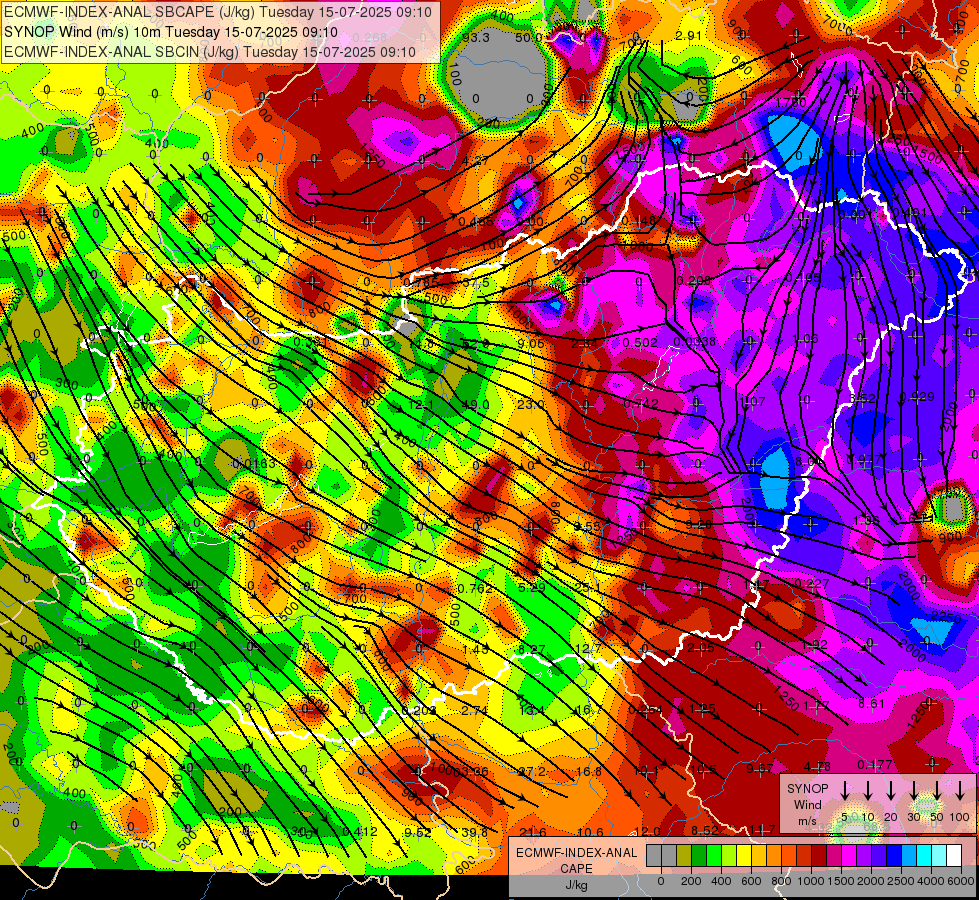Select the olive CAPE legend swatch
The height and width of the screenshot is (900, 979).
point(684,856)
